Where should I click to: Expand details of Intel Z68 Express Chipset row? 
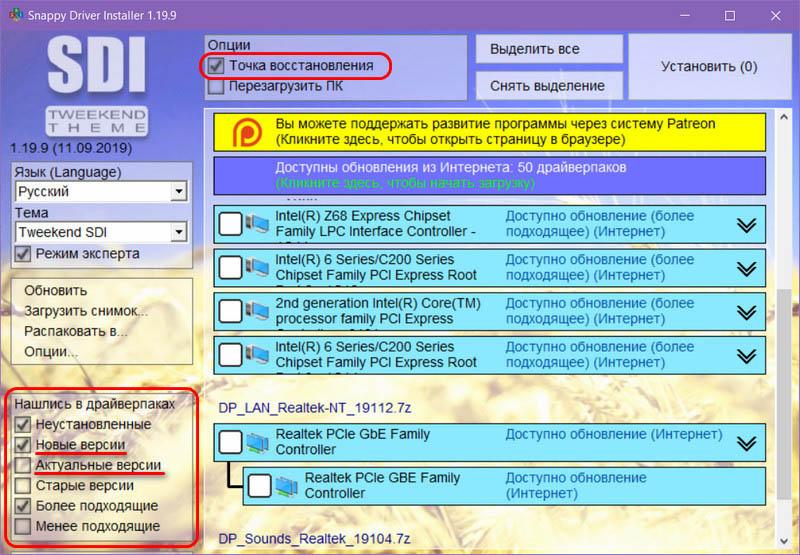pos(746,224)
